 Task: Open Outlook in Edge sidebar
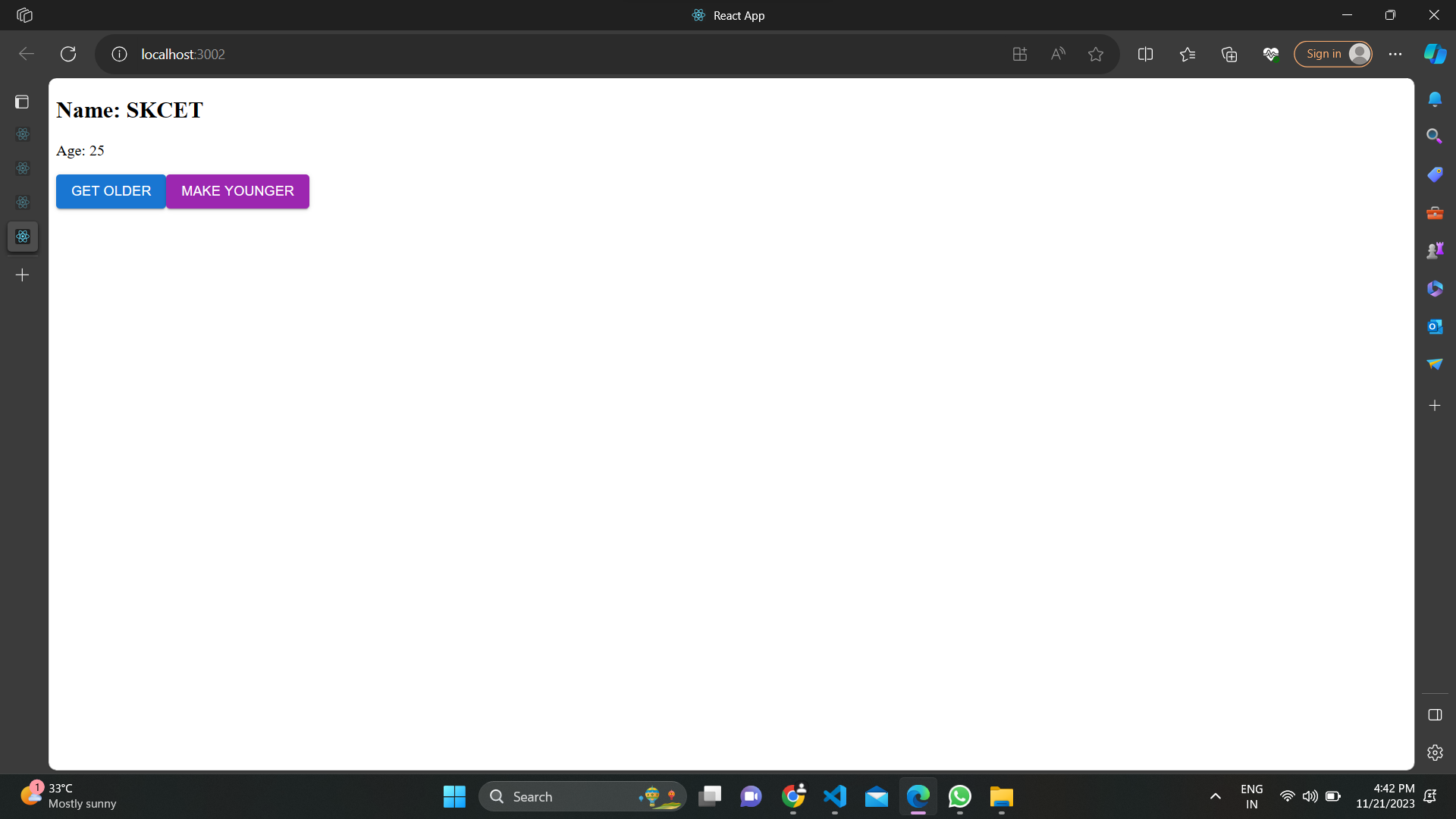pyautogui.click(x=1435, y=327)
